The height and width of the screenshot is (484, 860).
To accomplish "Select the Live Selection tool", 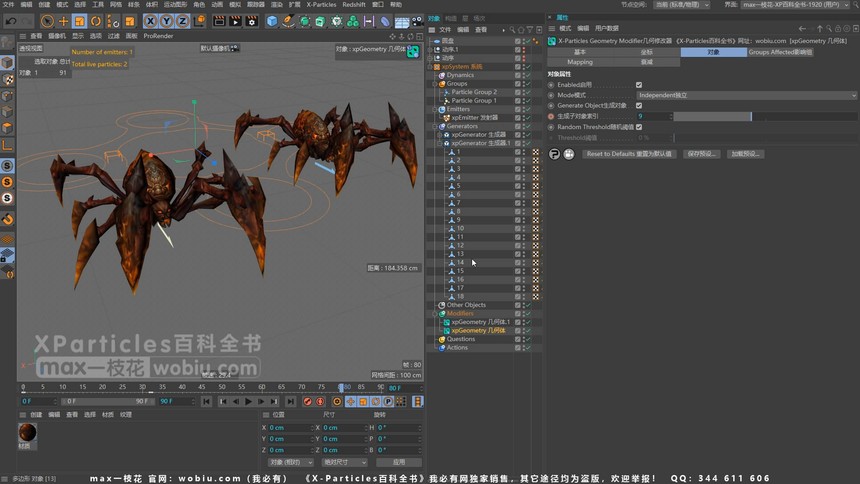I will [47, 21].
